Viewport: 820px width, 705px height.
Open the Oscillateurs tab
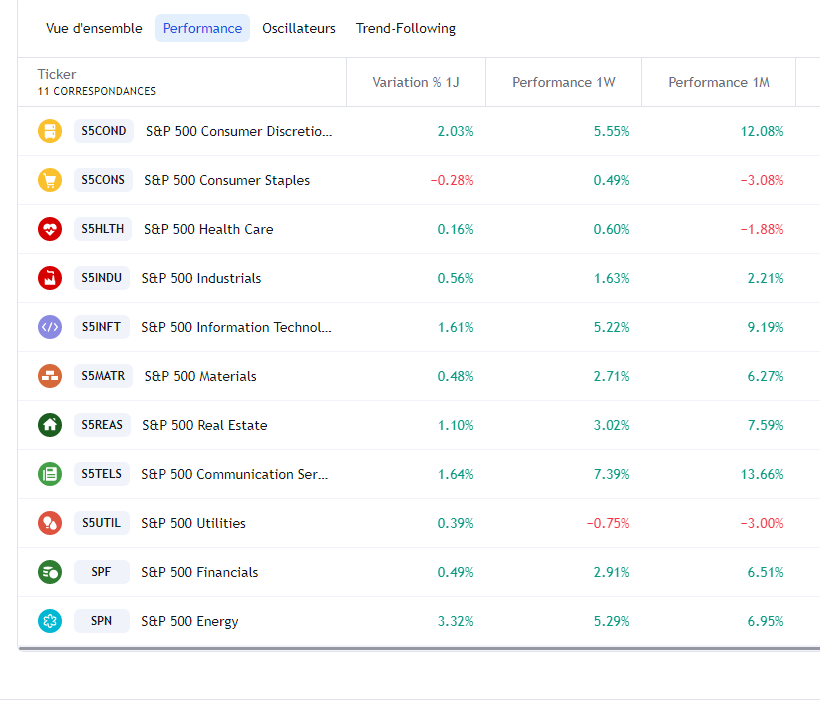tap(299, 28)
